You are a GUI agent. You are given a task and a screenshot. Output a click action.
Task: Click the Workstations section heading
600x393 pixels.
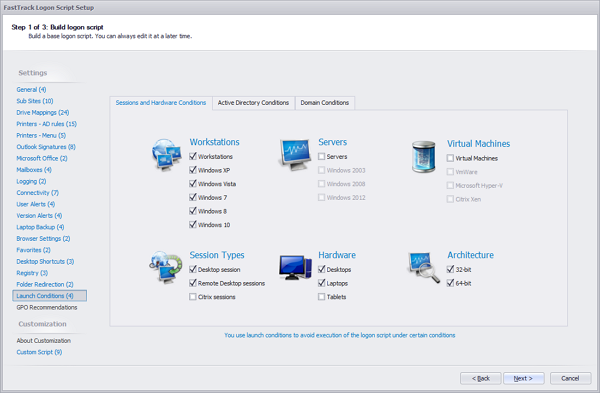point(214,142)
